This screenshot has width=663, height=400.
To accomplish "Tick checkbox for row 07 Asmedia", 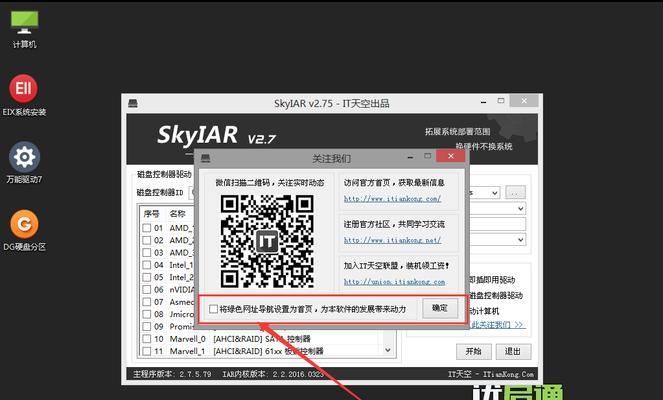I will coord(147,302).
